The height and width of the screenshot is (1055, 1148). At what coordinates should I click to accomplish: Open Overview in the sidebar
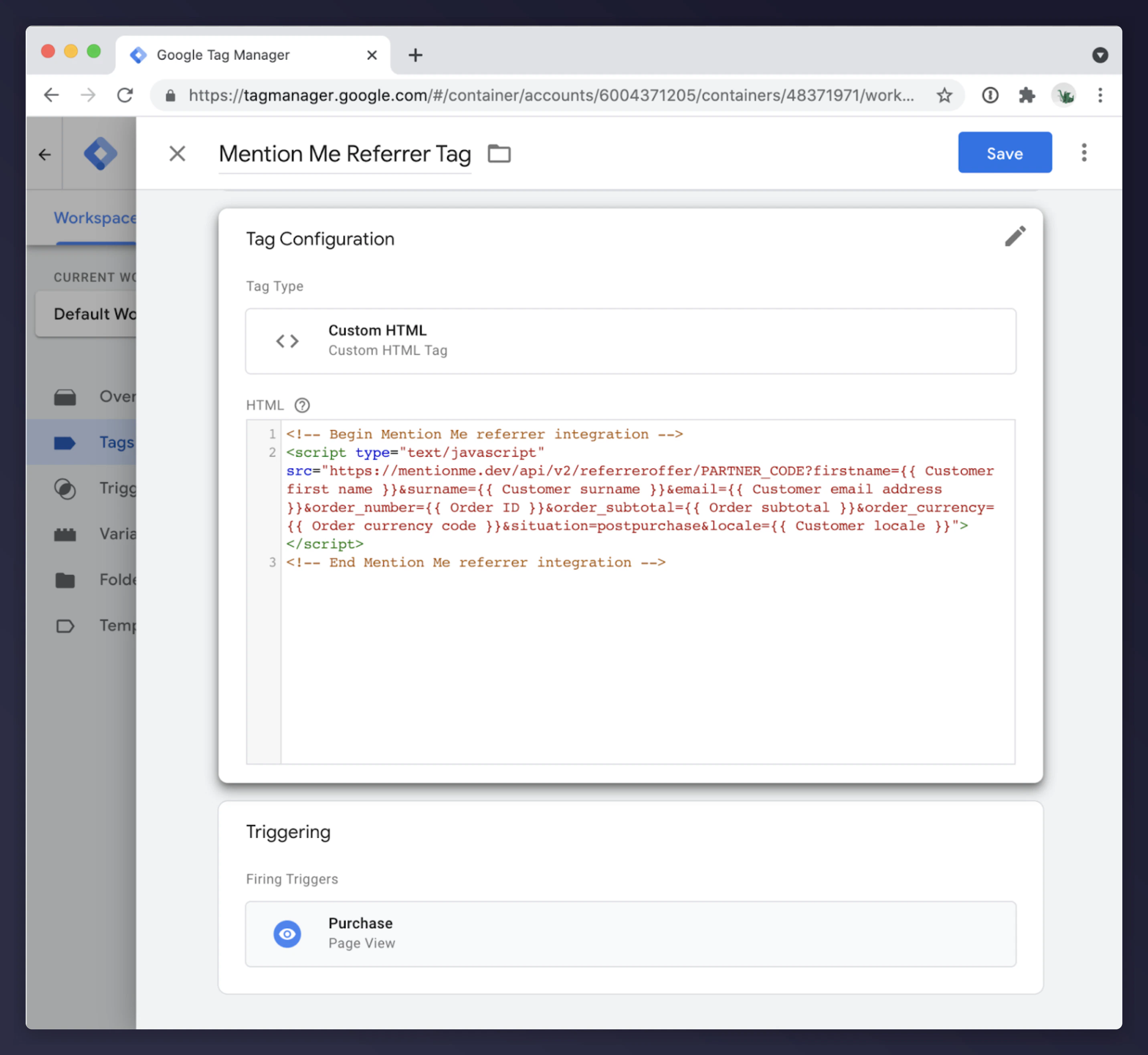point(82,396)
